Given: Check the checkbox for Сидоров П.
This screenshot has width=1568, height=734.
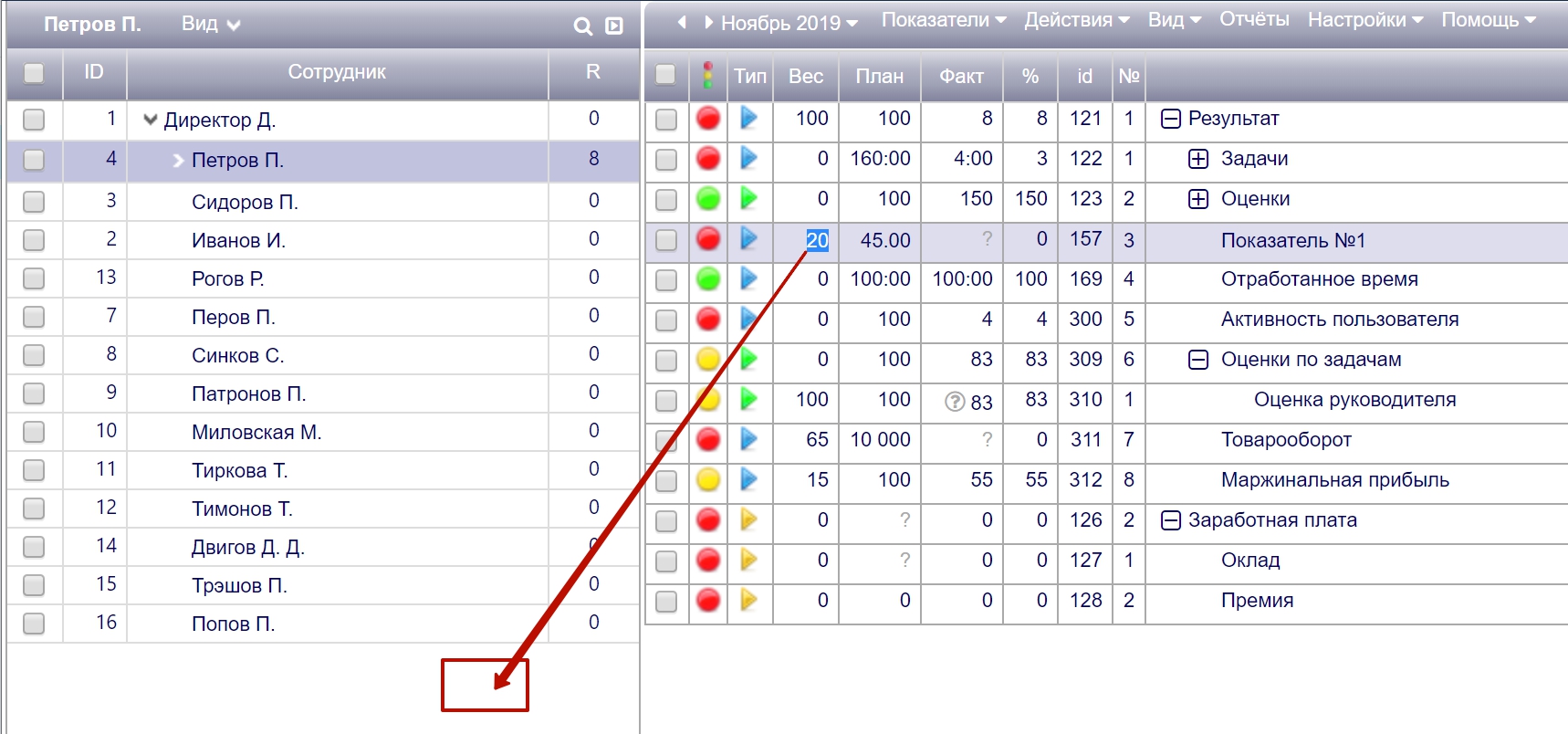Looking at the screenshot, I should click(34, 202).
